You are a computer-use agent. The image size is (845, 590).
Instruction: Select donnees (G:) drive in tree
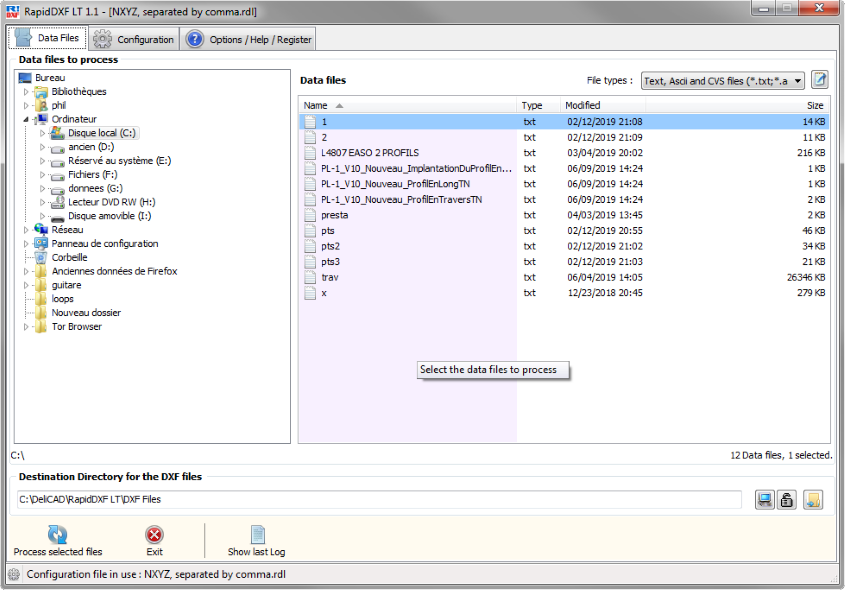95,189
